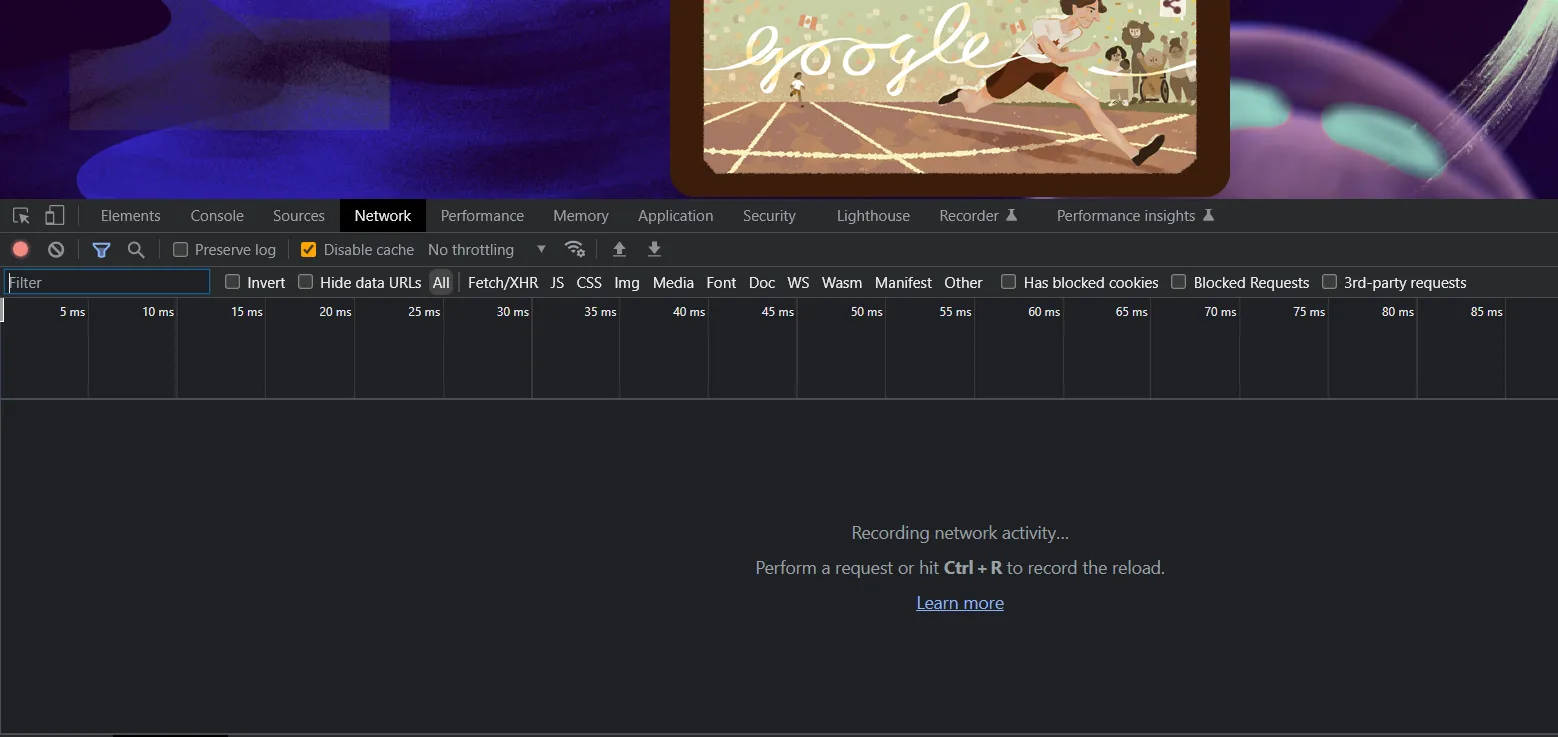Open the Performance insights tab
This screenshot has height=737, width=1558.
[x=1135, y=216]
